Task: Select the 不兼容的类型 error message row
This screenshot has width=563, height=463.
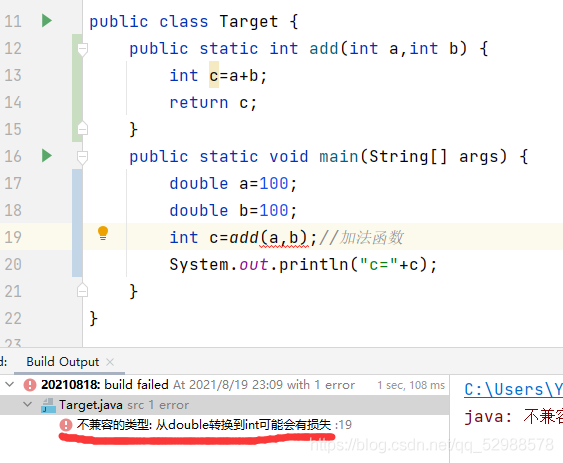Action: (x=224, y=425)
